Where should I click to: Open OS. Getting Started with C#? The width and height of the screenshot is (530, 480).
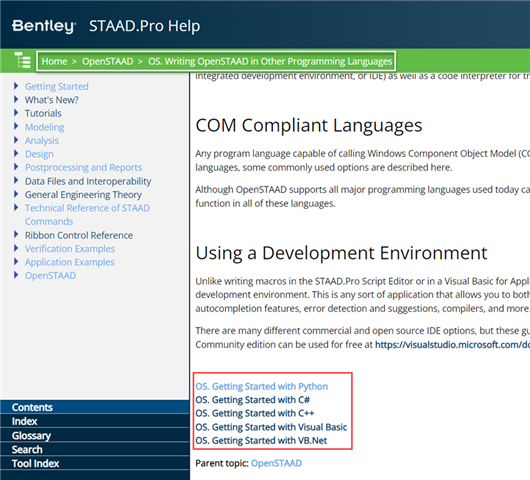(252, 400)
